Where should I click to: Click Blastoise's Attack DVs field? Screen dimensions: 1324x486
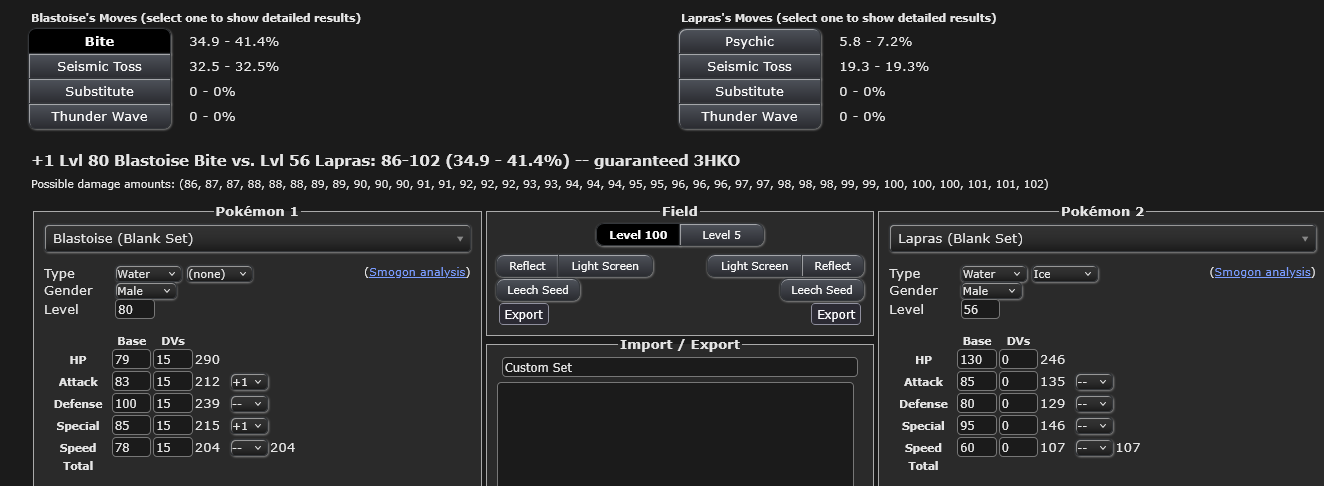172,382
